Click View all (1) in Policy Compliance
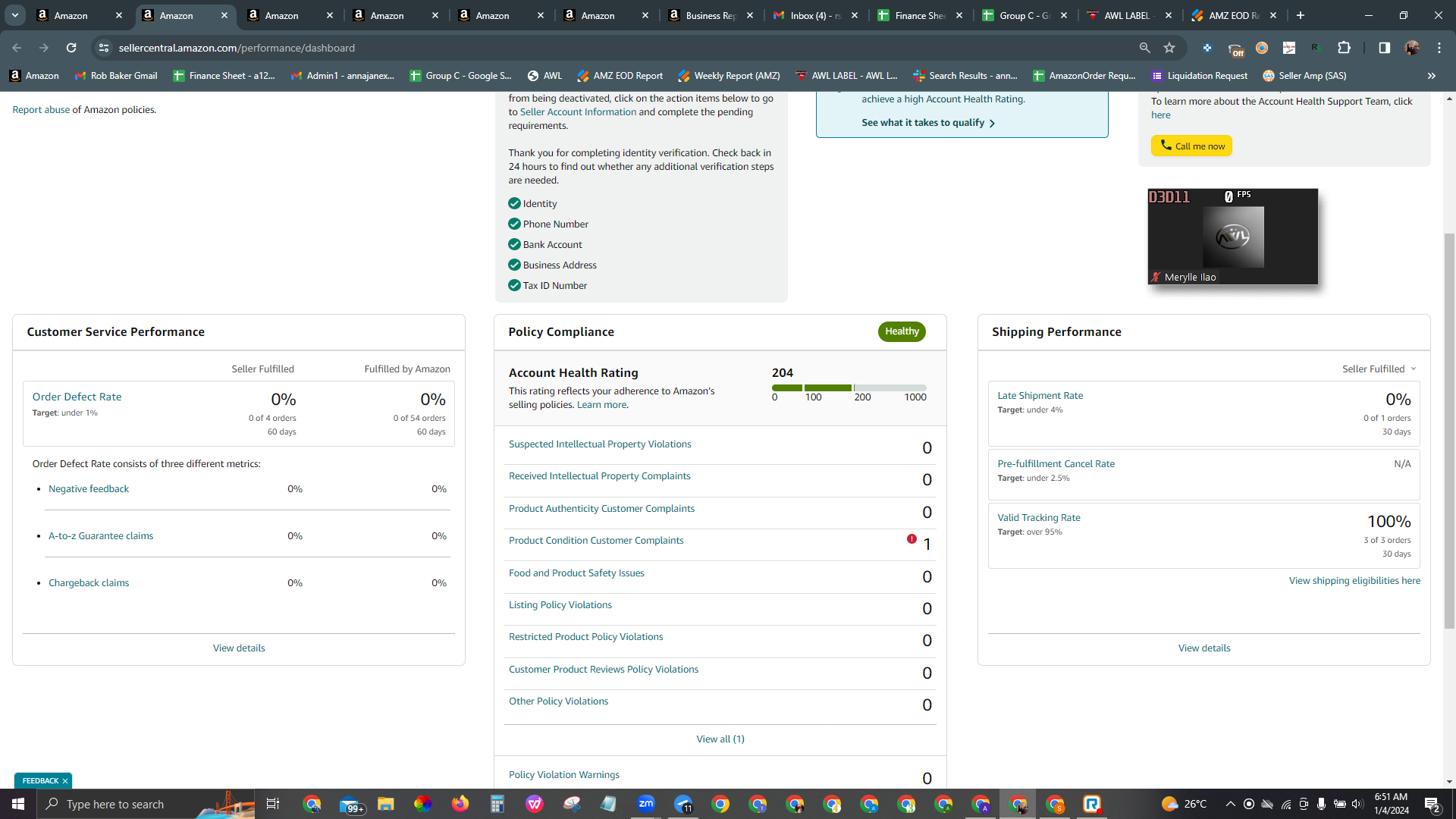Image resolution: width=1456 pixels, height=819 pixels. point(720,739)
